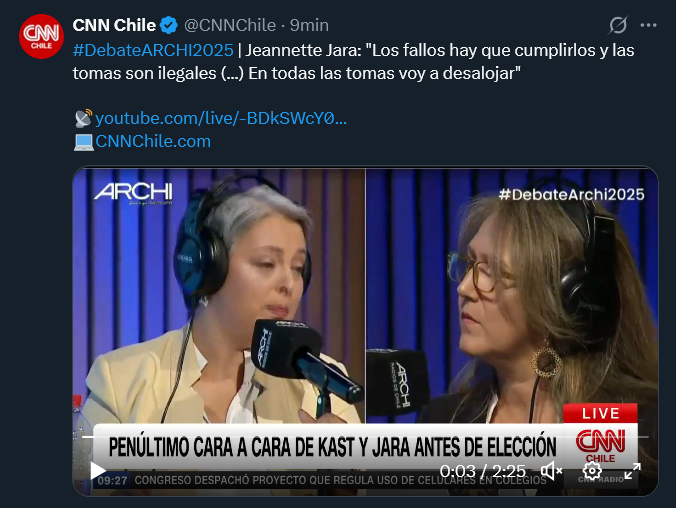
Task: Click the red LIVE badge in the video
Action: point(600,413)
